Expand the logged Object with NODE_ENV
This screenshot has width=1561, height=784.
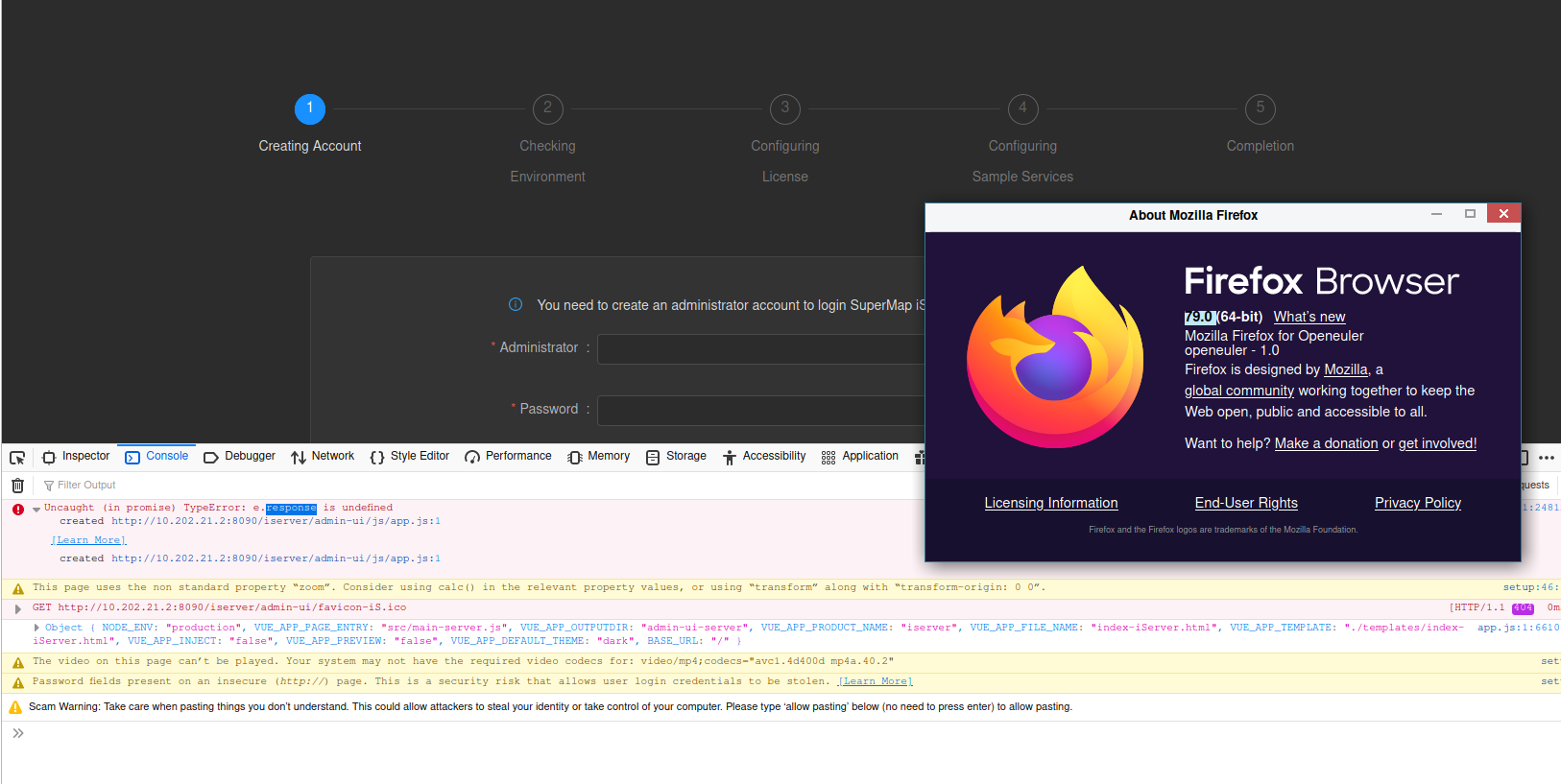point(37,628)
